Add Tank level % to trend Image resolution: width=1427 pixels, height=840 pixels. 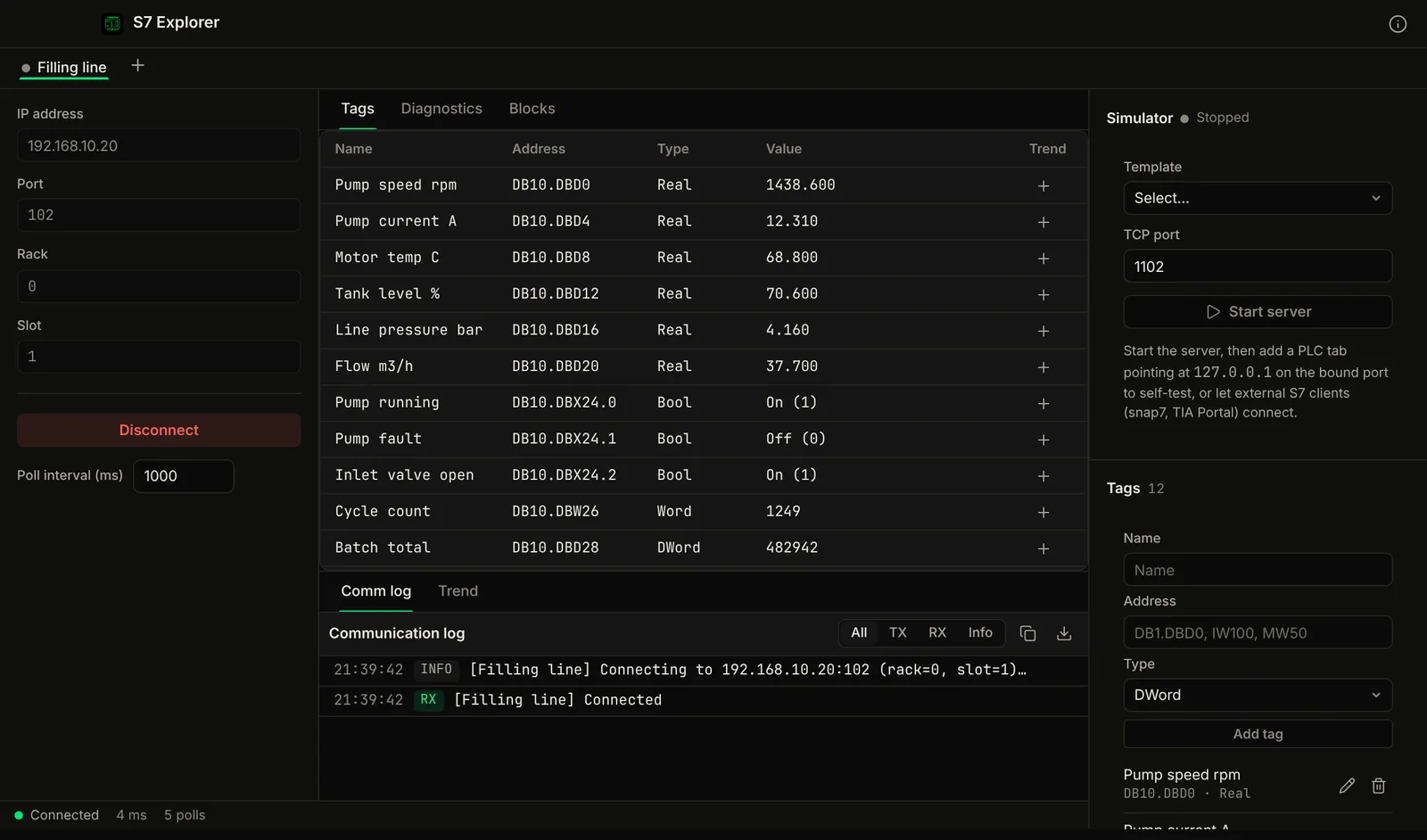pos(1043,294)
